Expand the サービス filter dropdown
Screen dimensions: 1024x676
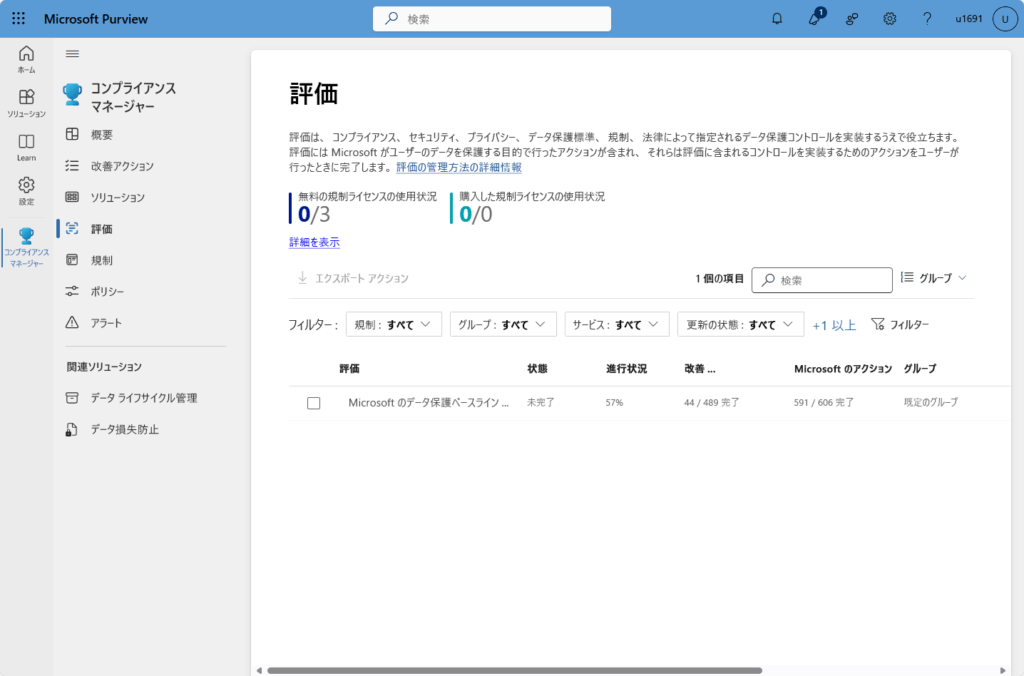(616, 325)
